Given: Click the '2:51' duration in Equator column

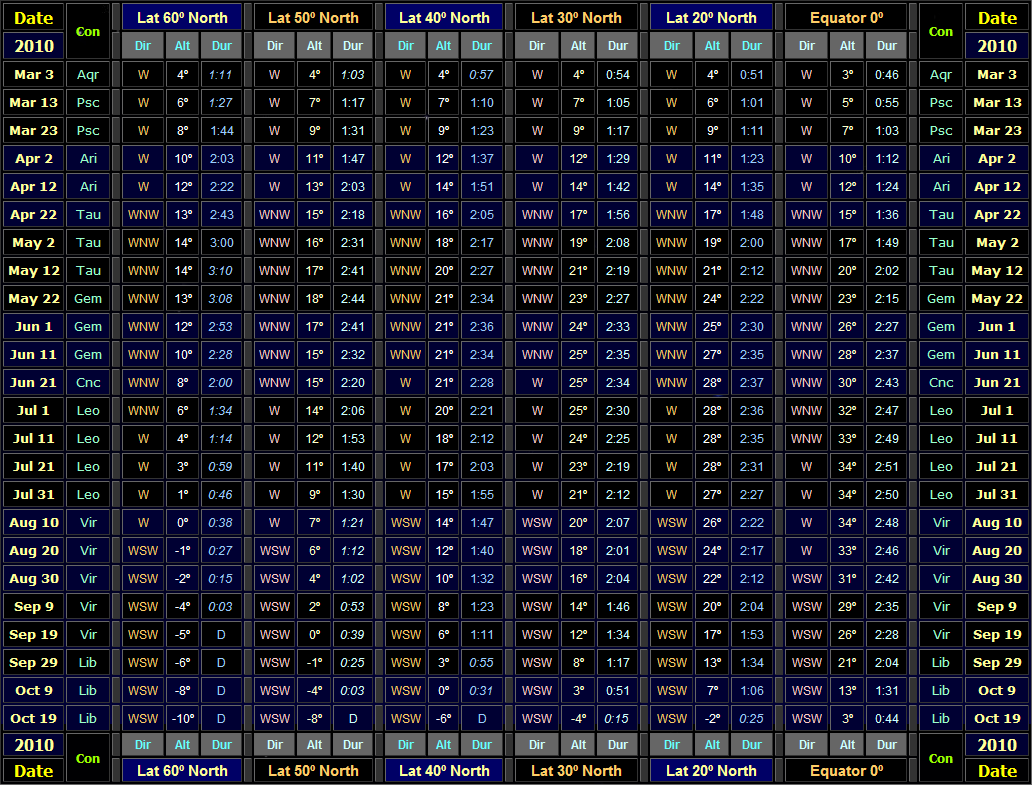Looking at the screenshot, I should [x=886, y=466].
